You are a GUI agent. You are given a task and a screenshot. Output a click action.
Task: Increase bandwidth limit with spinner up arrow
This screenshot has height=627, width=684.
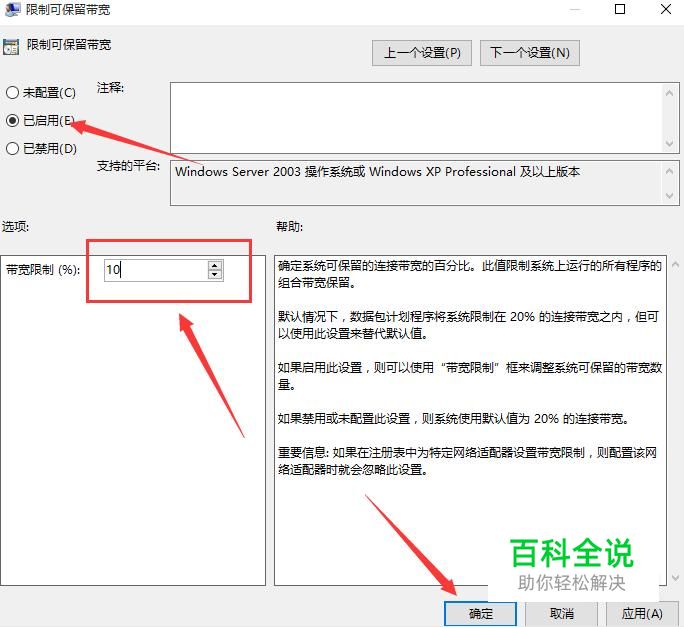coord(214,265)
